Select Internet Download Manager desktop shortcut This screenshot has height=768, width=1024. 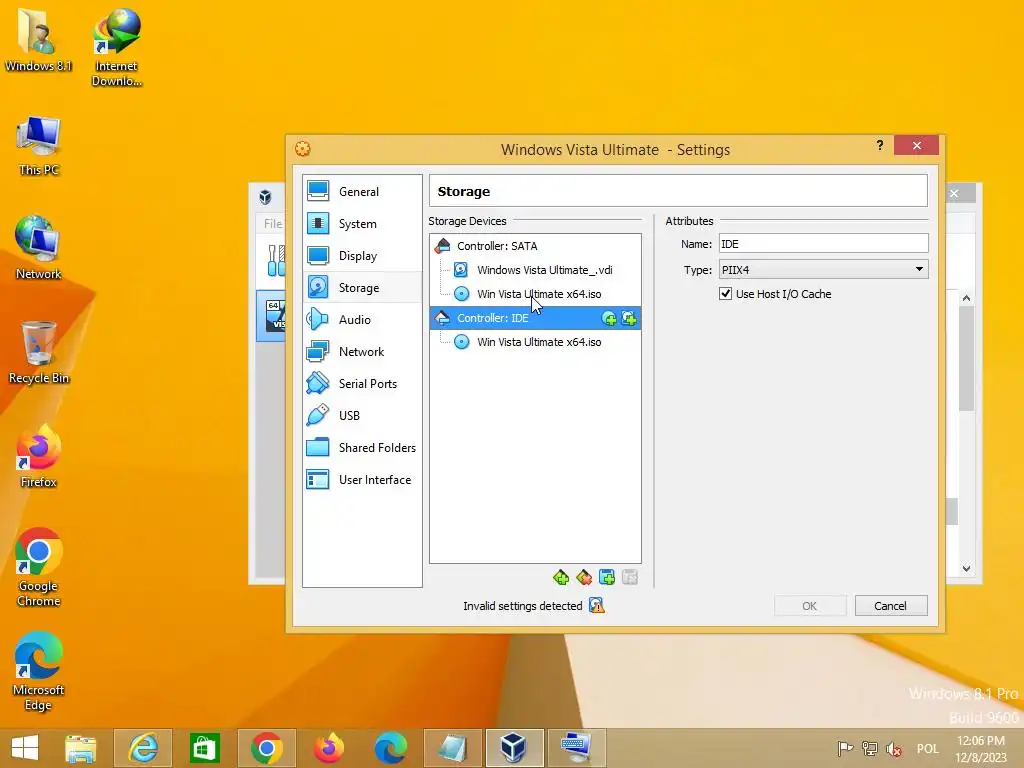coord(116,47)
